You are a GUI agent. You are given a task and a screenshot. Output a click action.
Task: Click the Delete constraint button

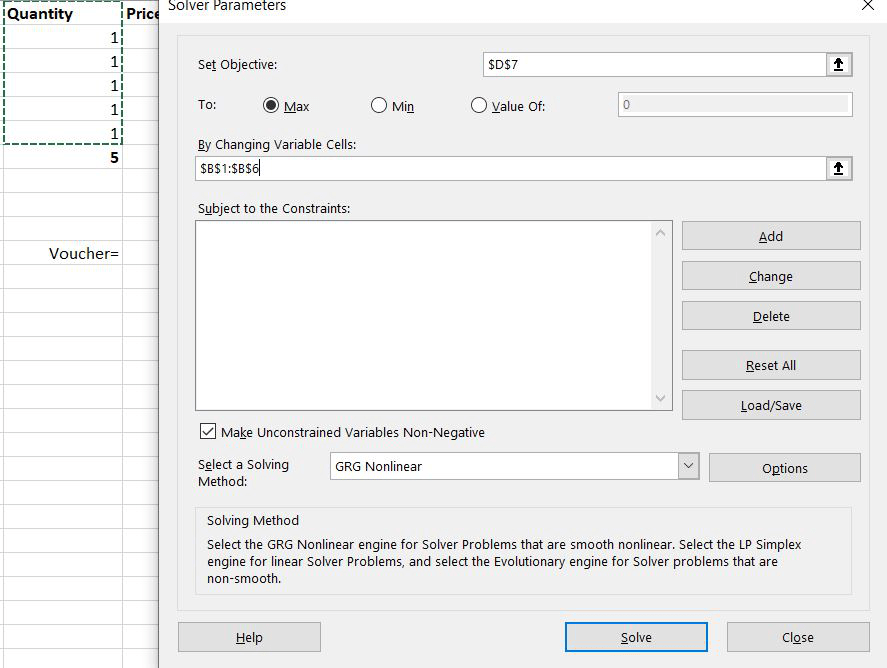tap(770, 315)
